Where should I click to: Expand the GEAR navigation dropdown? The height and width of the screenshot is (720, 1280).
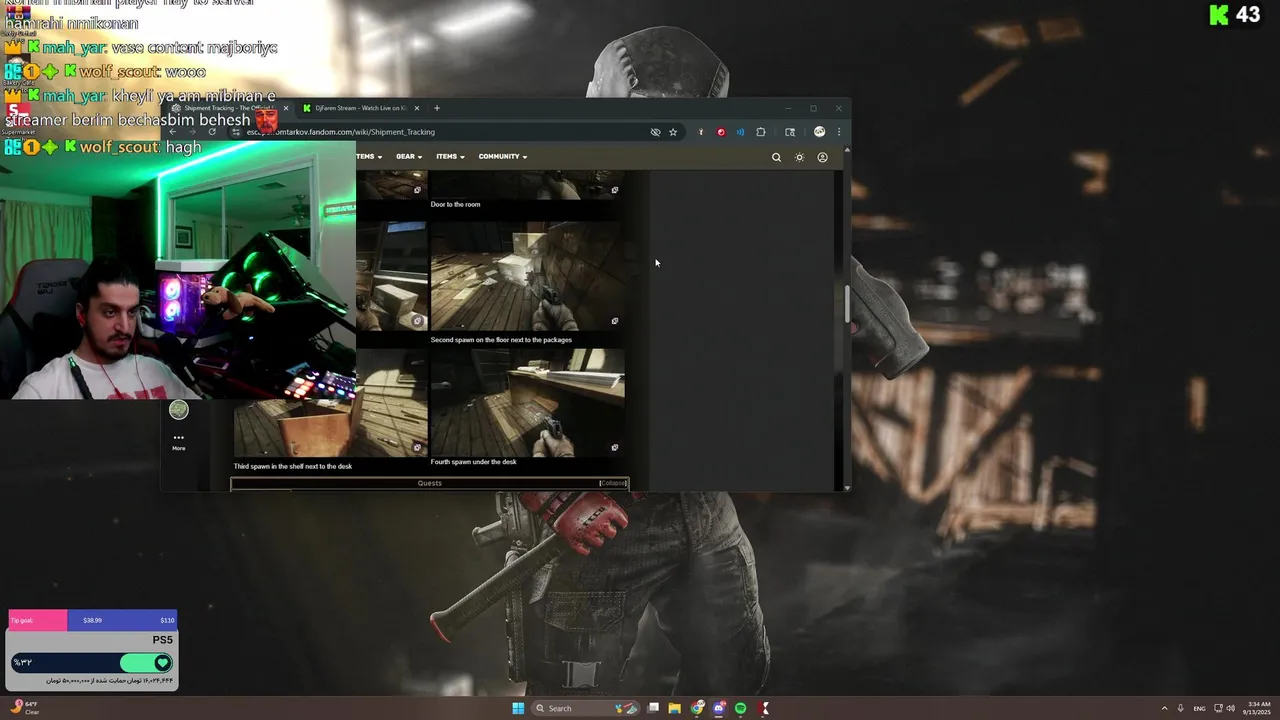409,157
